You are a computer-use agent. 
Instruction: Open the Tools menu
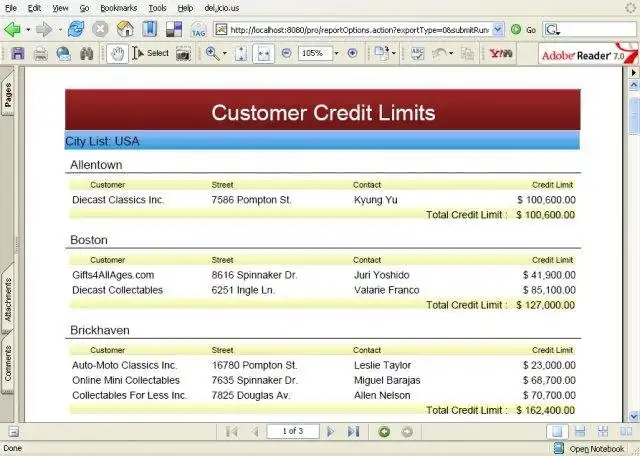(x=157, y=8)
